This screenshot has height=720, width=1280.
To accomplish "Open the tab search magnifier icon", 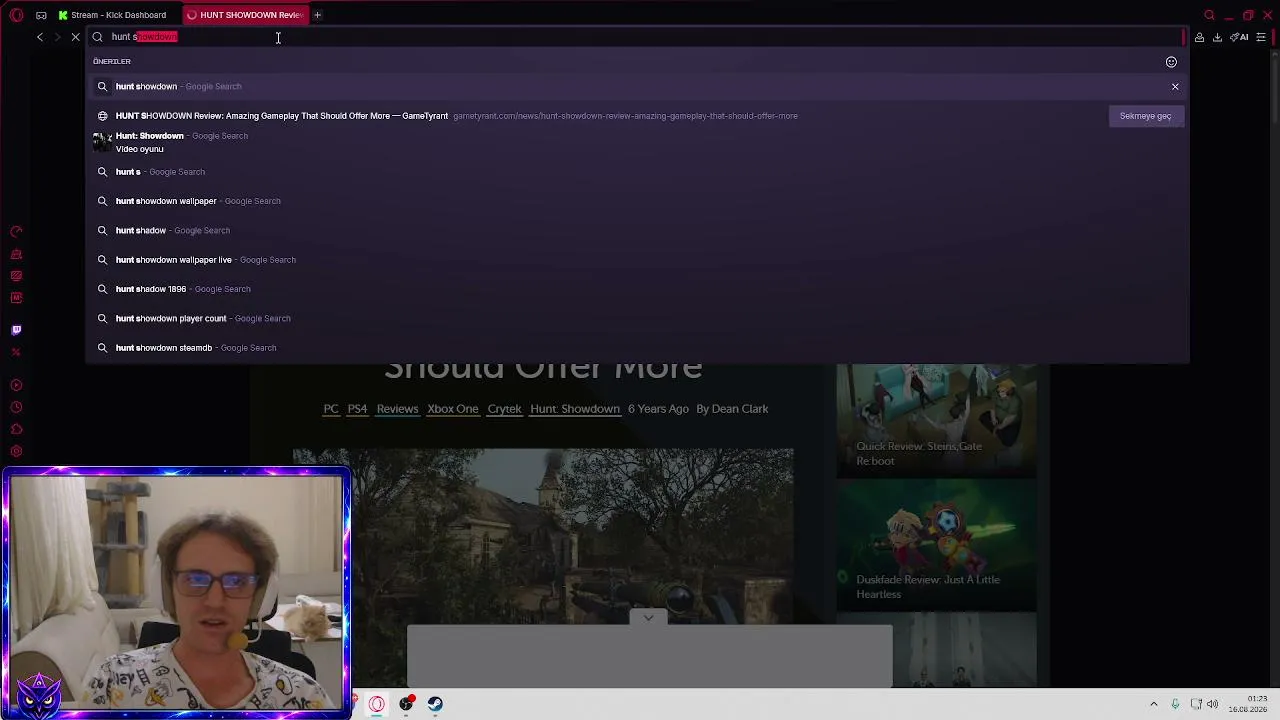I will pyautogui.click(x=1209, y=15).
